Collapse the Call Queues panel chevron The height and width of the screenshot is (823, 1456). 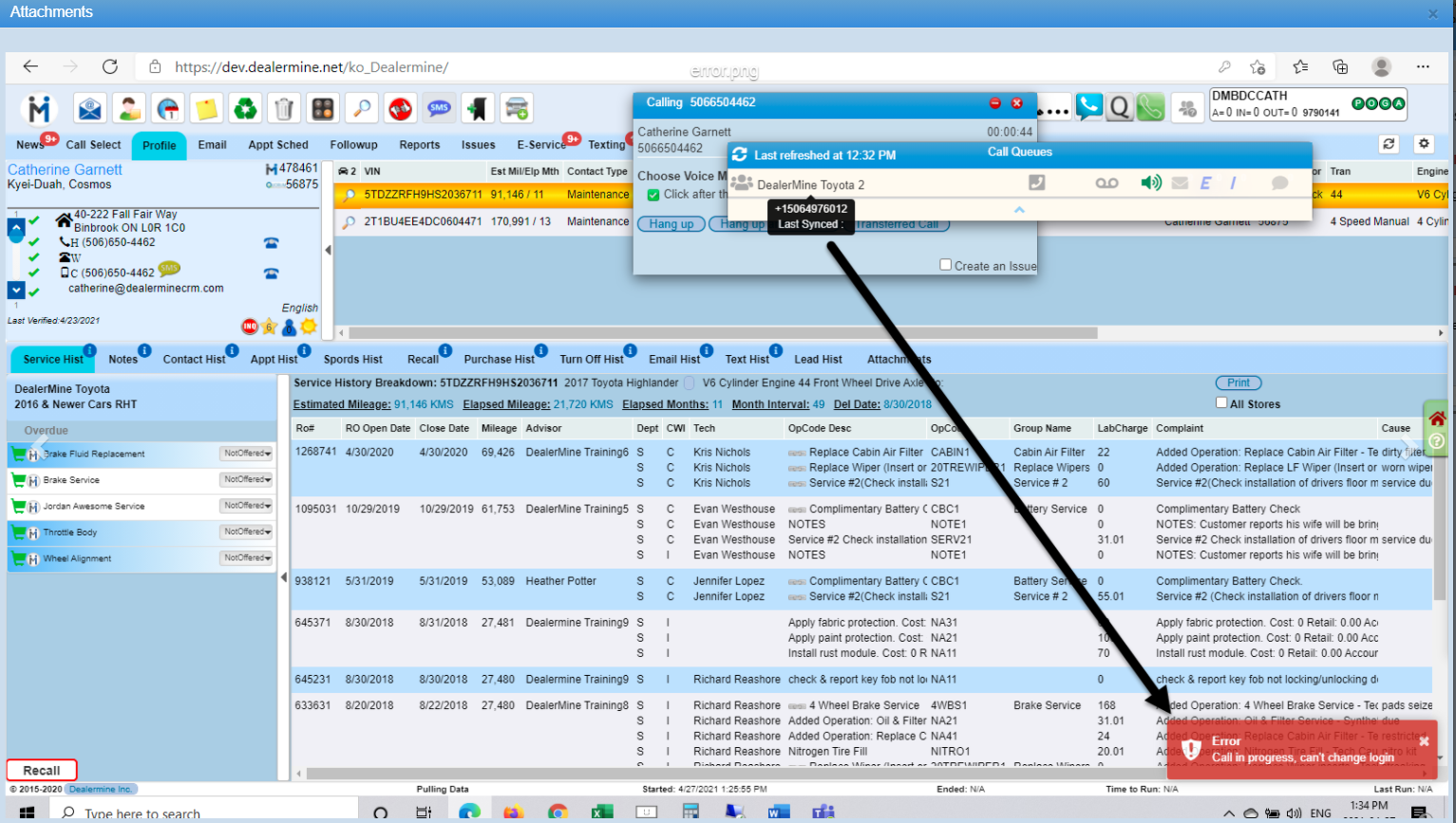1019,210
